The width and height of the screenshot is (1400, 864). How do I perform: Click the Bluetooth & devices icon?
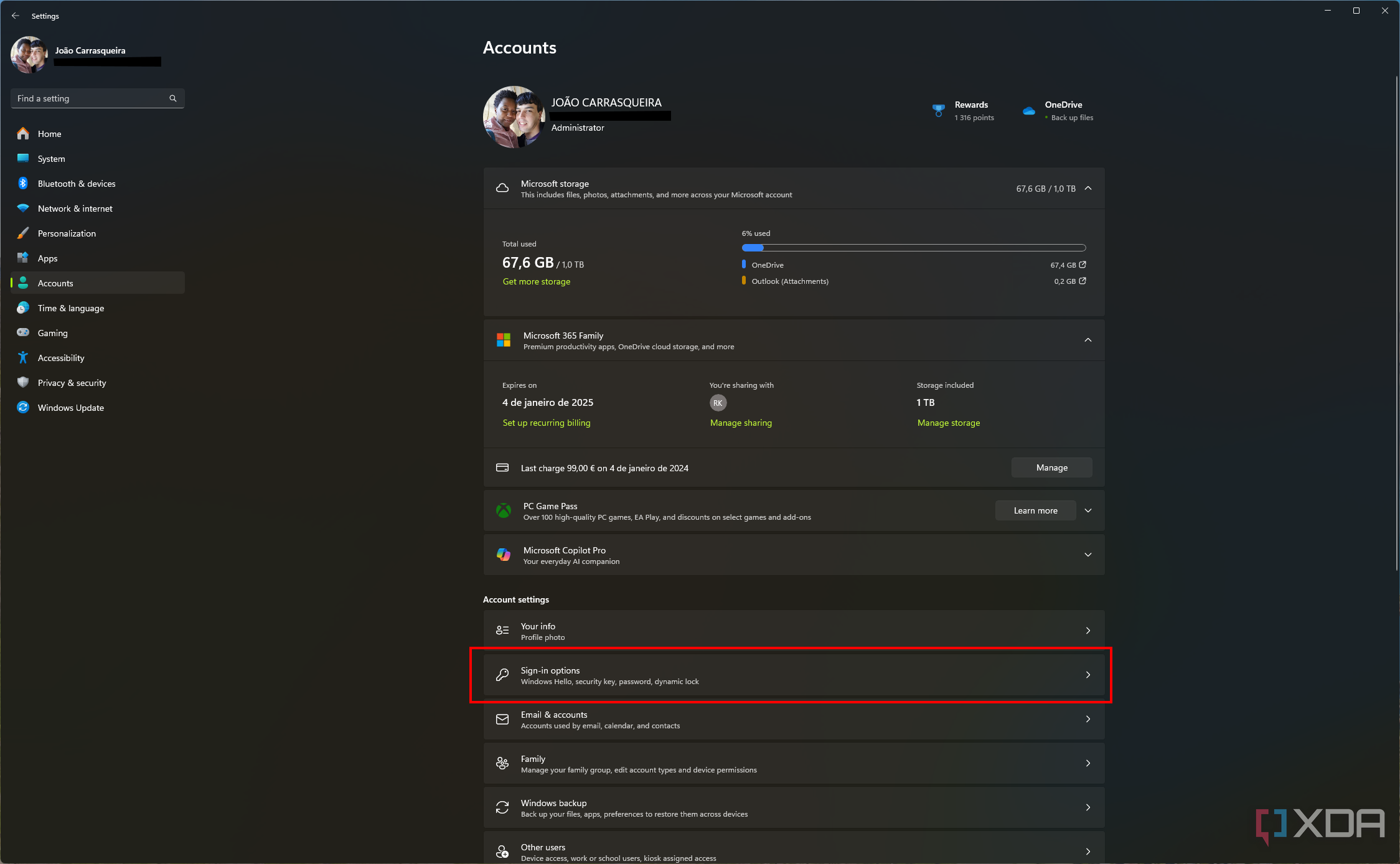(23, 183)
